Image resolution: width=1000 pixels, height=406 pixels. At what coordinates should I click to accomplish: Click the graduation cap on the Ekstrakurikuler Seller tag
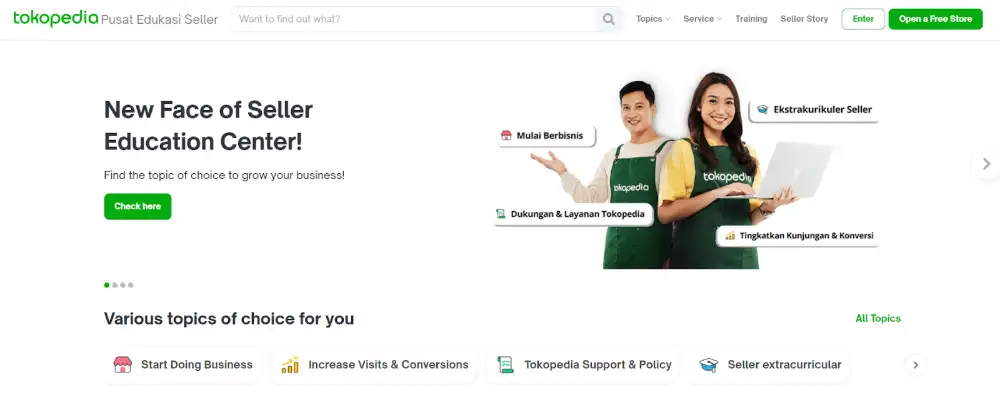coord(762,109)
